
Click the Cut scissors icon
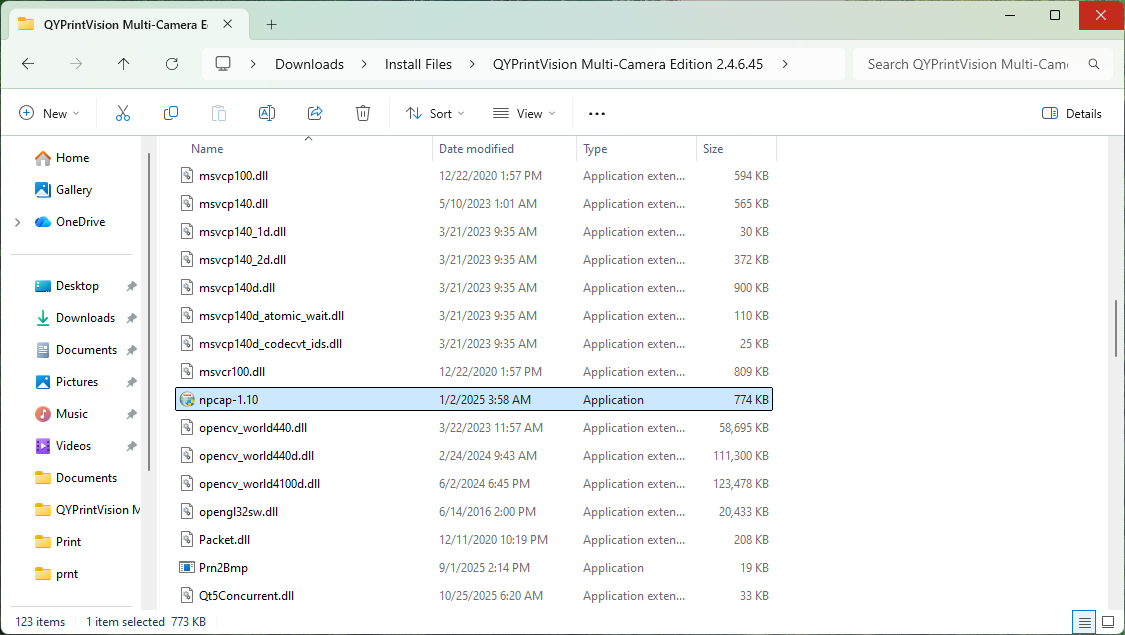click(x=123, y=113)
